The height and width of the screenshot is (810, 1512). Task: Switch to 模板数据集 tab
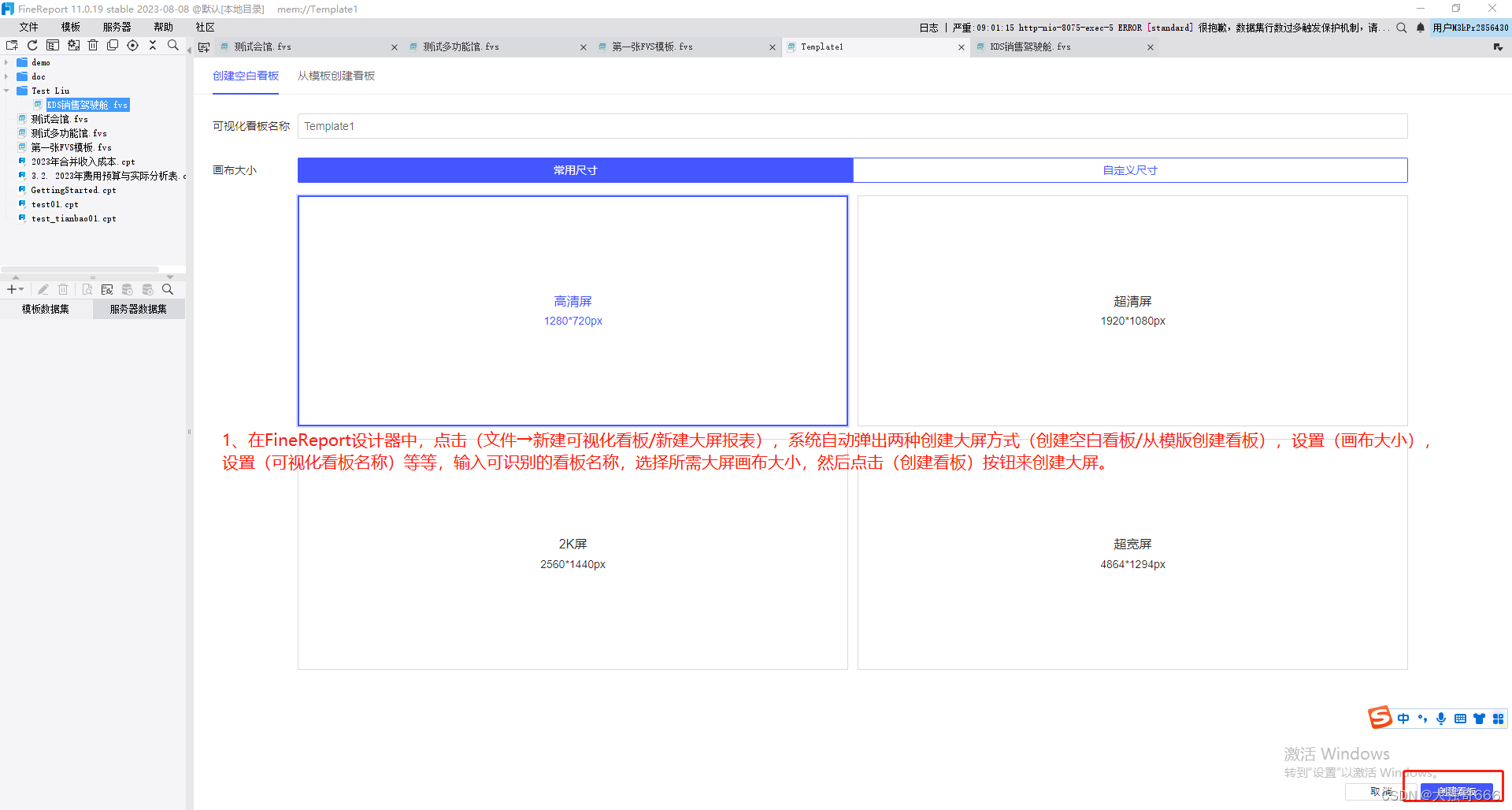coord(46,310)
